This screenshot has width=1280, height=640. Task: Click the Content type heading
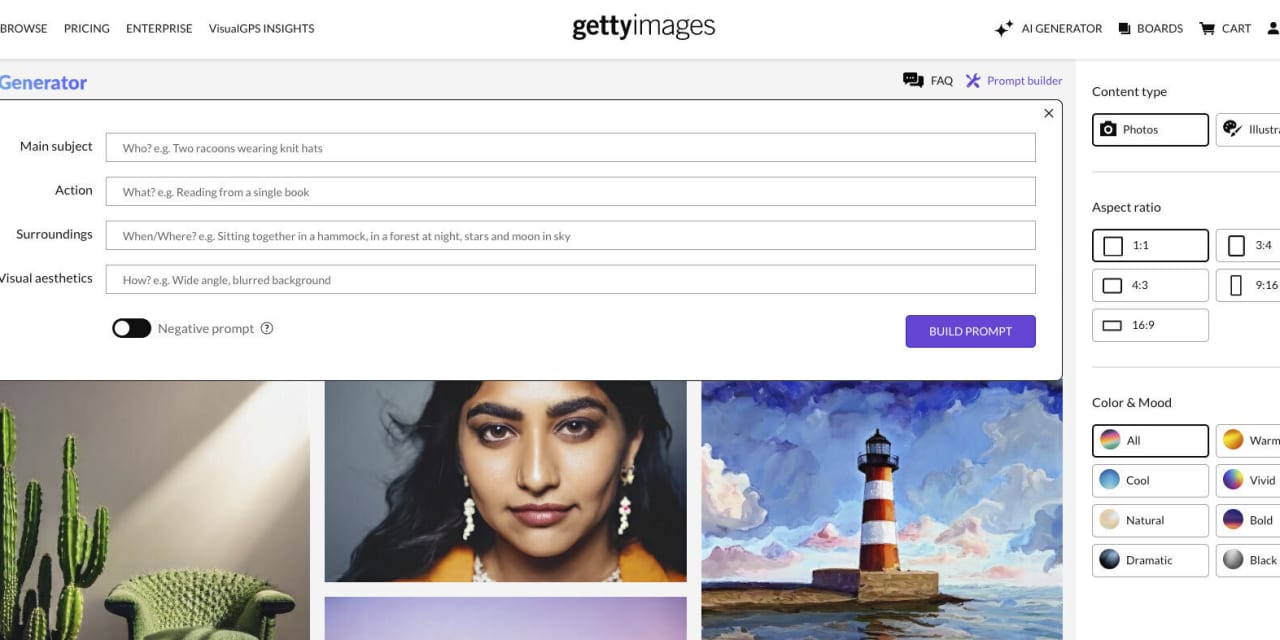(1129, 92)
